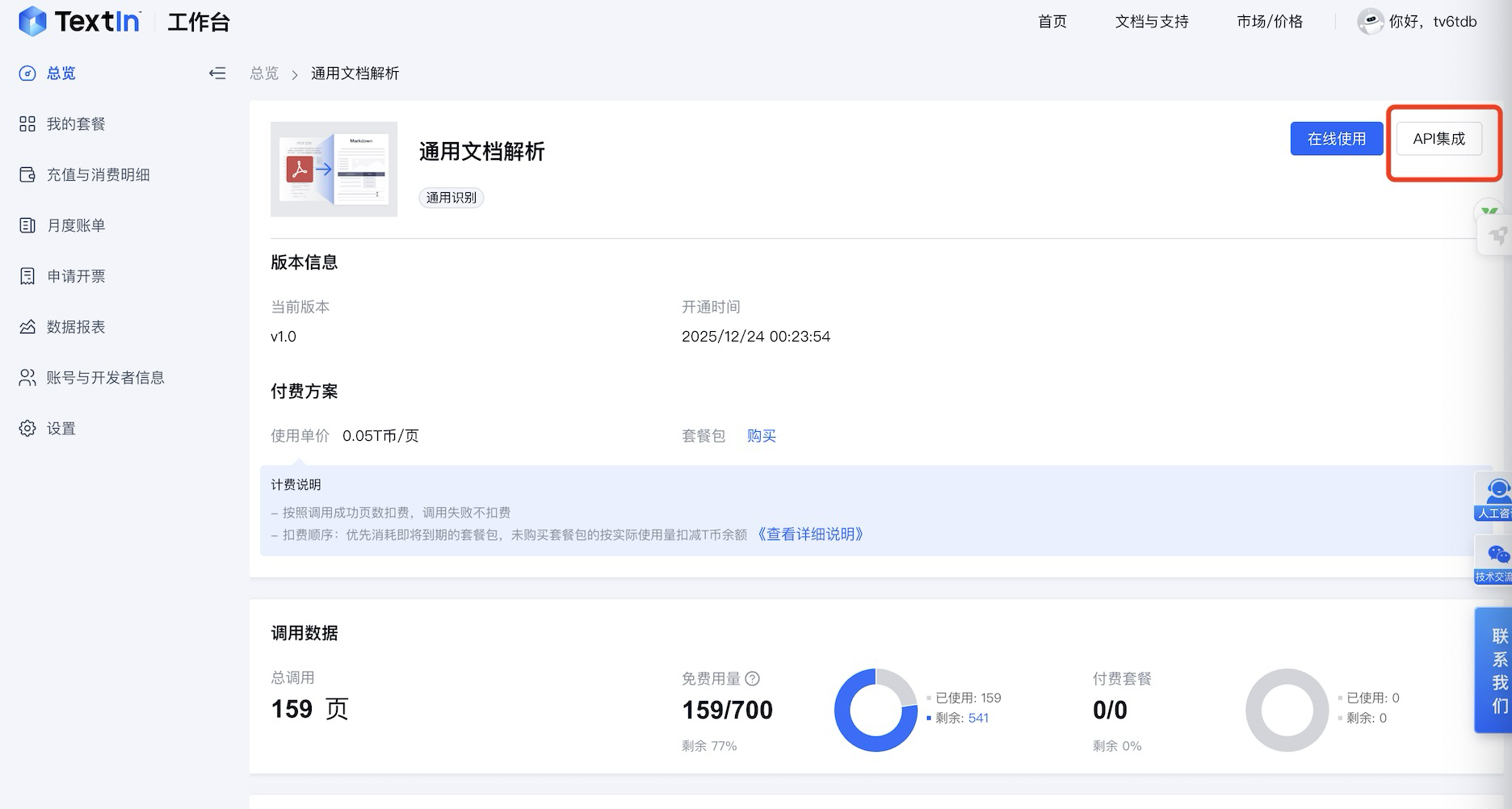Screen dimensions: 1512x809
Task: Click the 购买 package link
Action: [x=762, y=436]
